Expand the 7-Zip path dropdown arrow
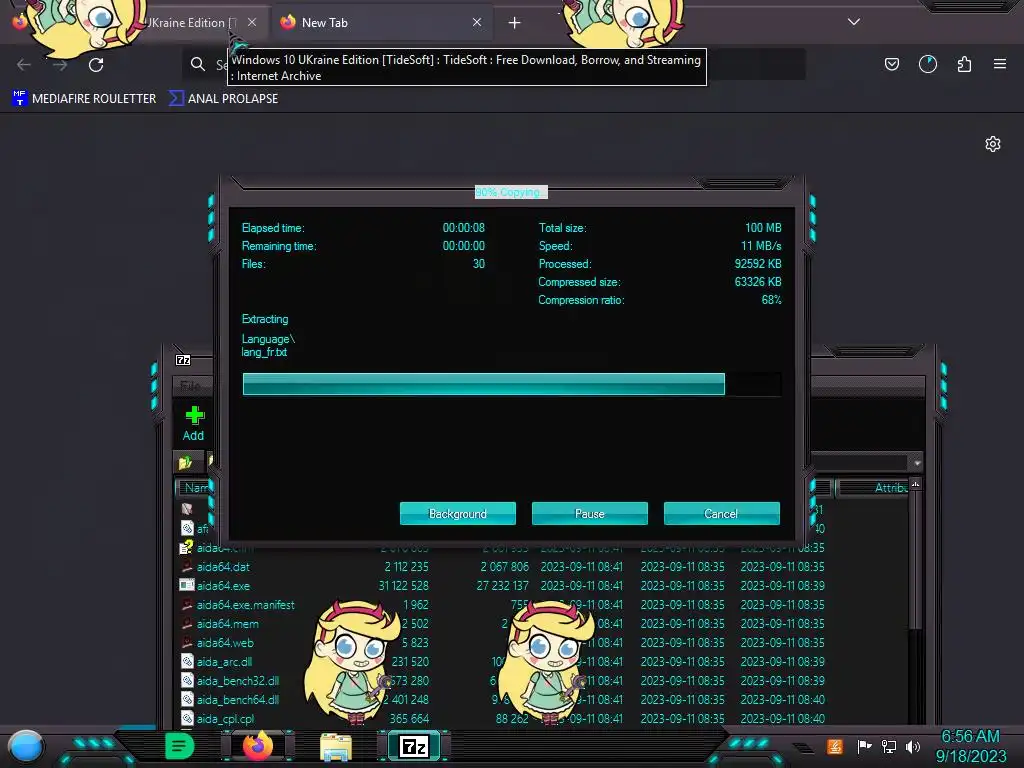This screenshot has width=1024, height=768. [917, 463]
